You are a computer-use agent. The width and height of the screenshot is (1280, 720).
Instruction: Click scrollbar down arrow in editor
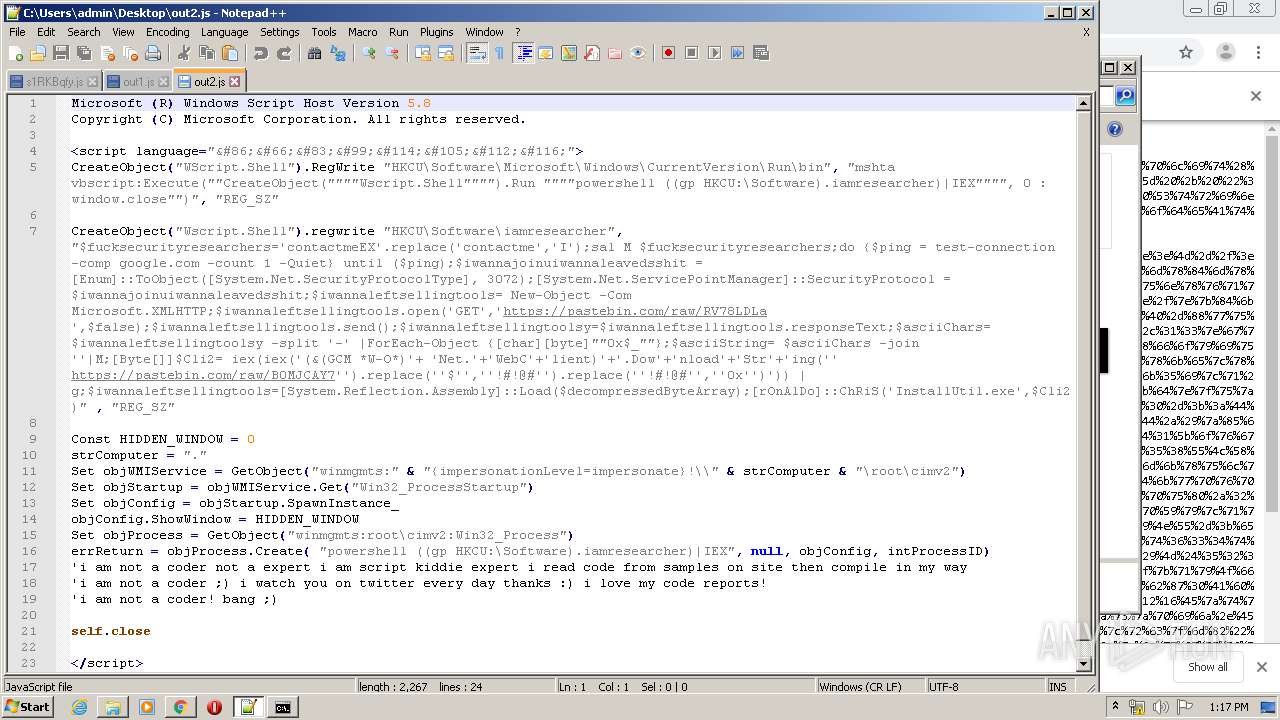(1083, 664)
